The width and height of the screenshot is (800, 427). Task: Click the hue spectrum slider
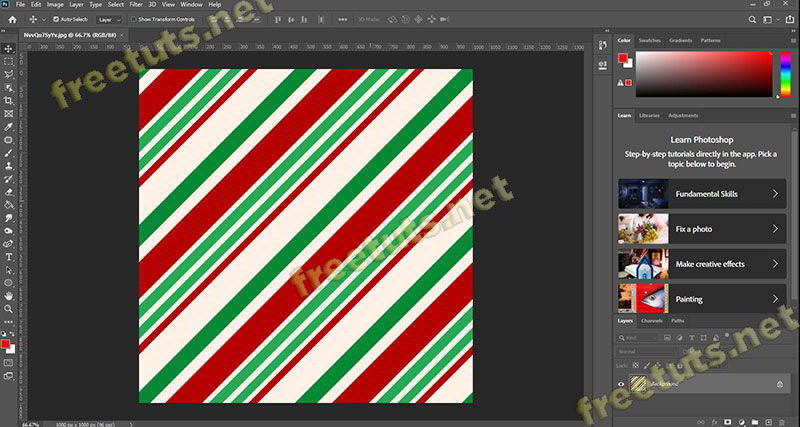785,74
